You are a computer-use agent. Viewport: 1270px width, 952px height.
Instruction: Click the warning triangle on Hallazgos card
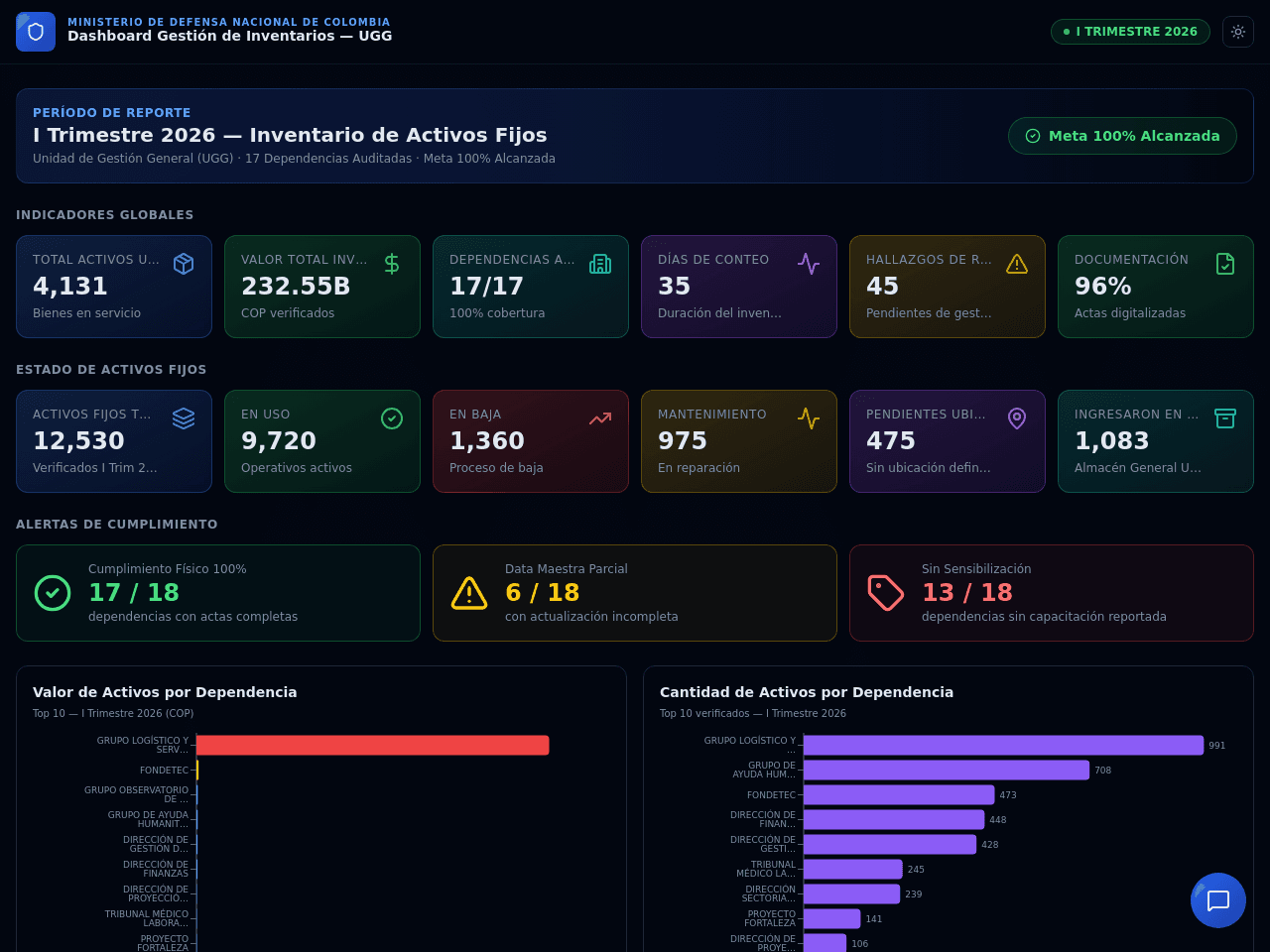click(1017, 264)
